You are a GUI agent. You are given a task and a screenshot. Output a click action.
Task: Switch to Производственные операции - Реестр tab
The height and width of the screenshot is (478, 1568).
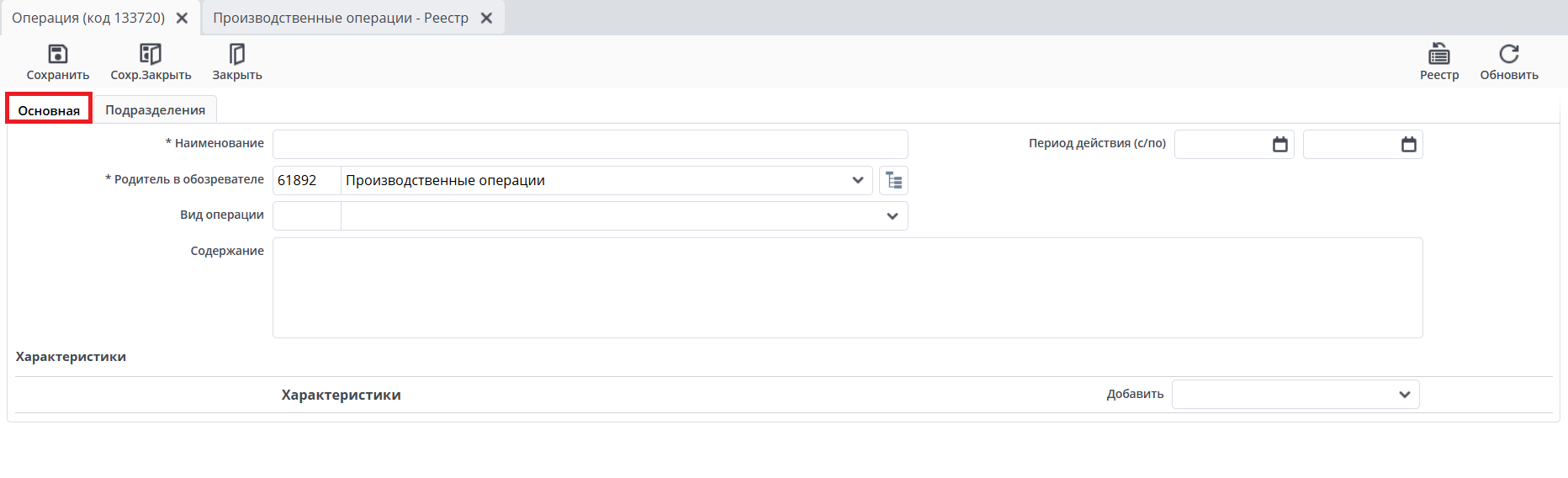[x=341, y=18]
